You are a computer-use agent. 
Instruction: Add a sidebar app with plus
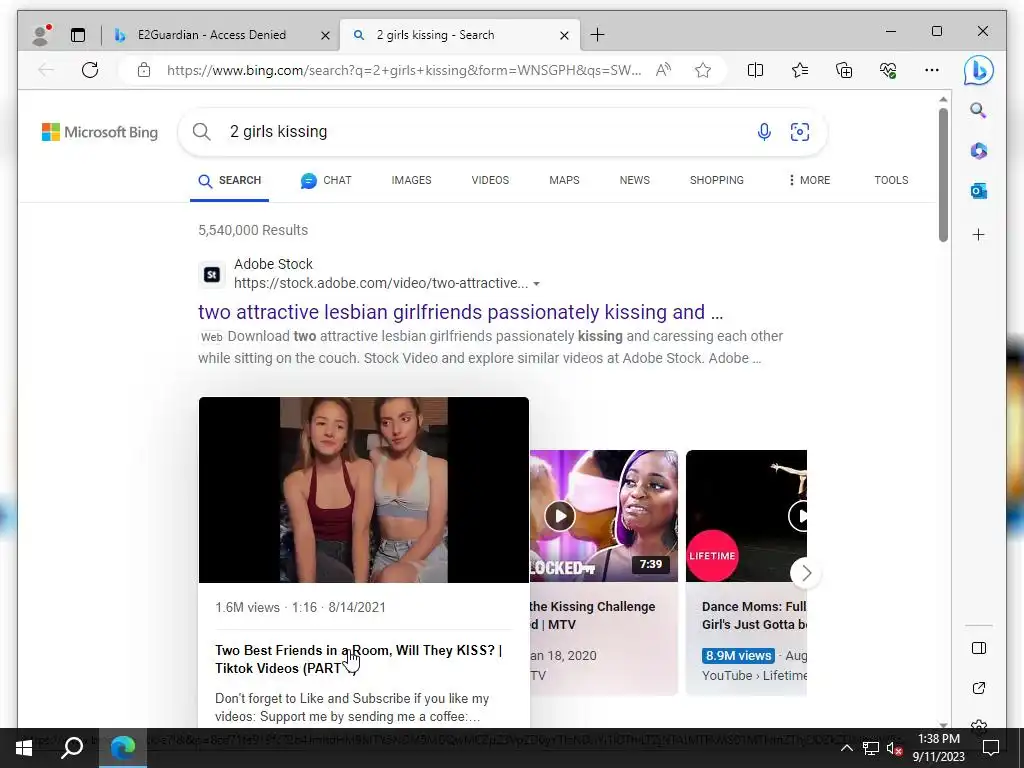[x=978, y=234]
